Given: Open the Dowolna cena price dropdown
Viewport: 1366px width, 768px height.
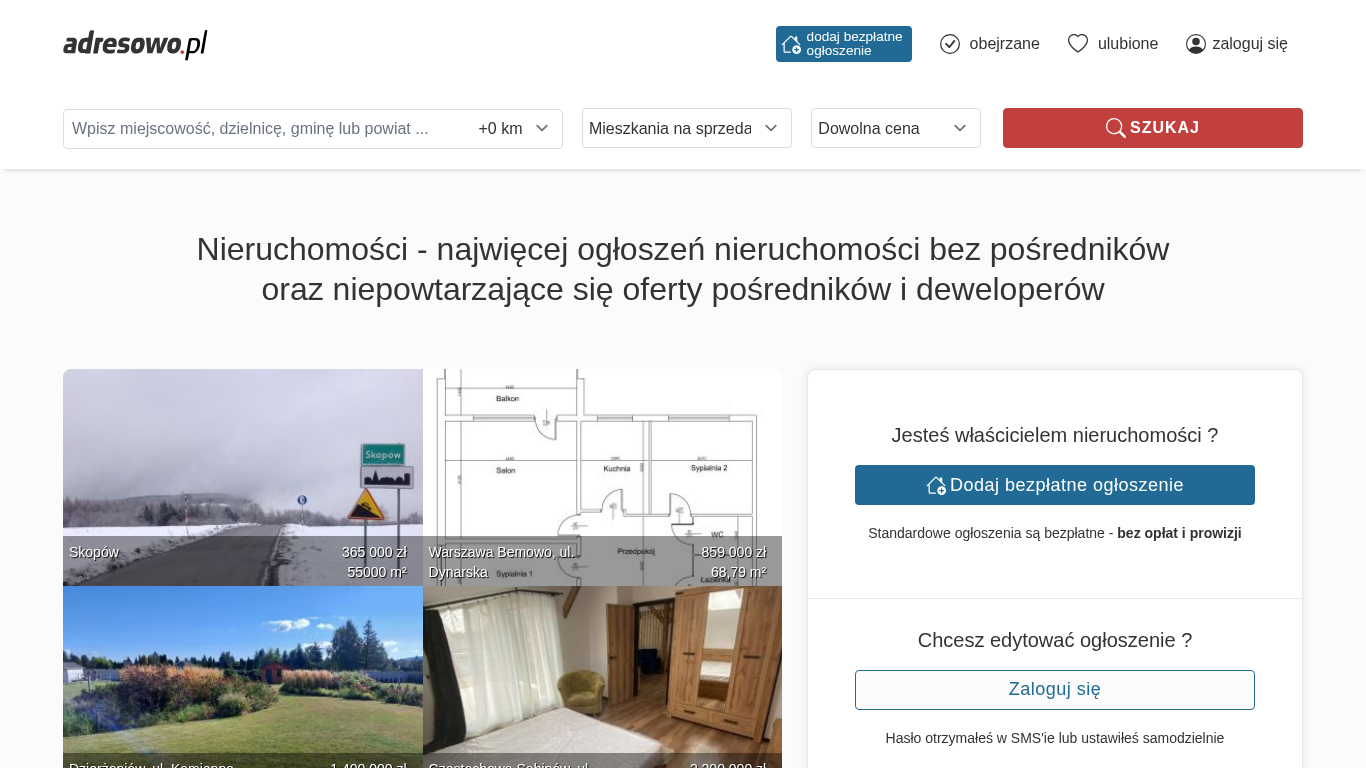Looking at the screenshot, I should (895, 128).
